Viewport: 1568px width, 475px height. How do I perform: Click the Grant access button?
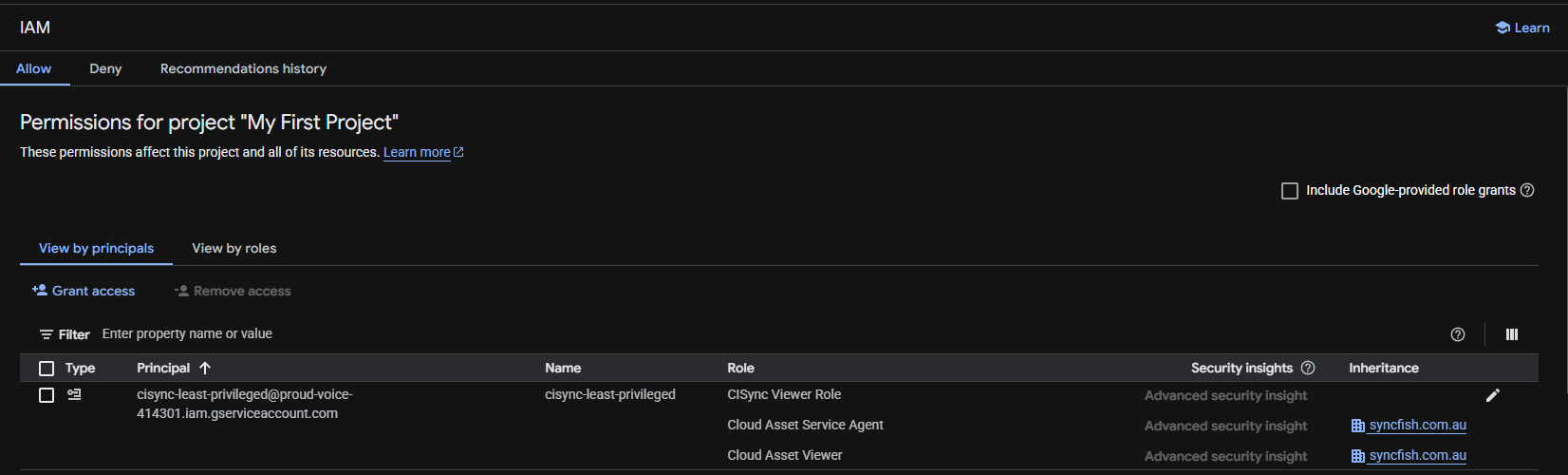(84, 291)
